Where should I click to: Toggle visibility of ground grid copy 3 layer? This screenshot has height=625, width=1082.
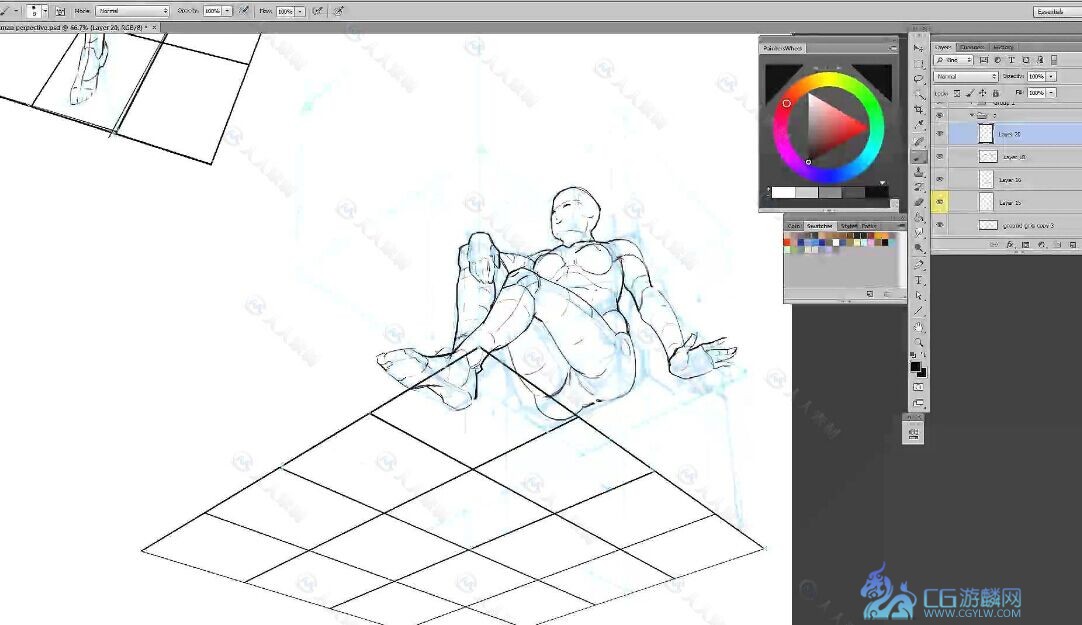click(939, 225)
